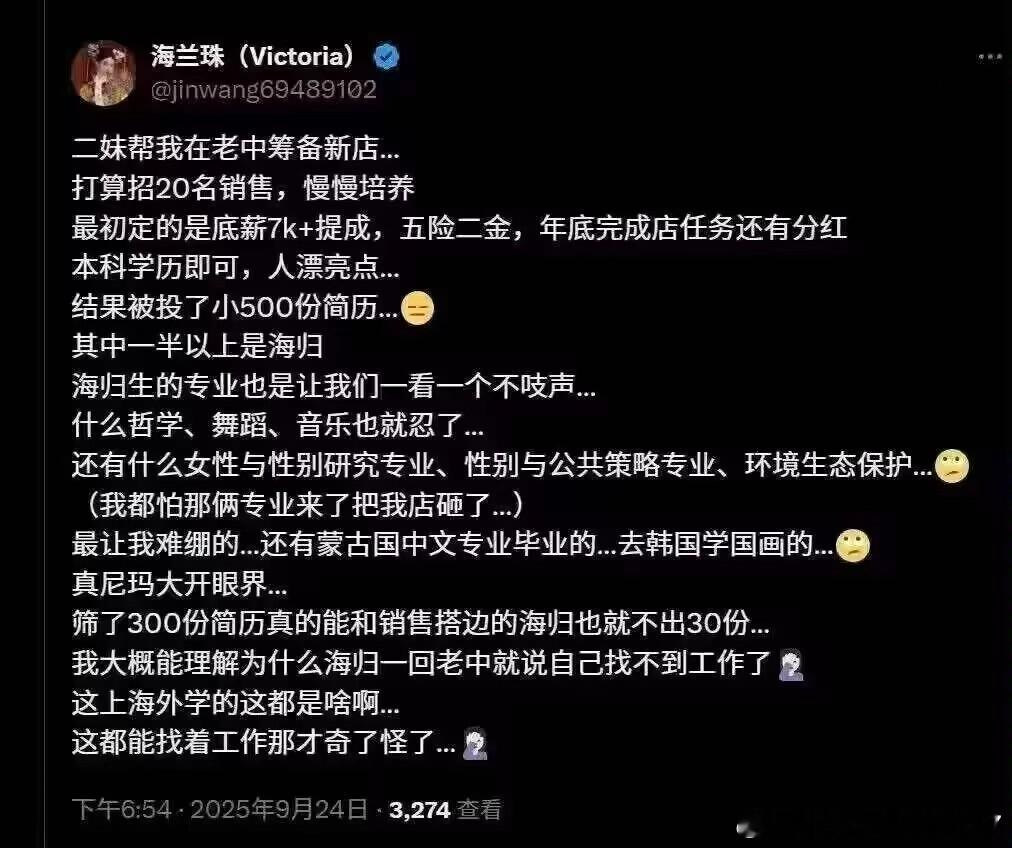Viewport: 1012px width, 848px height.
Task: Open the display name 海兰珠（Victoria）
Action: click(253, 56)
